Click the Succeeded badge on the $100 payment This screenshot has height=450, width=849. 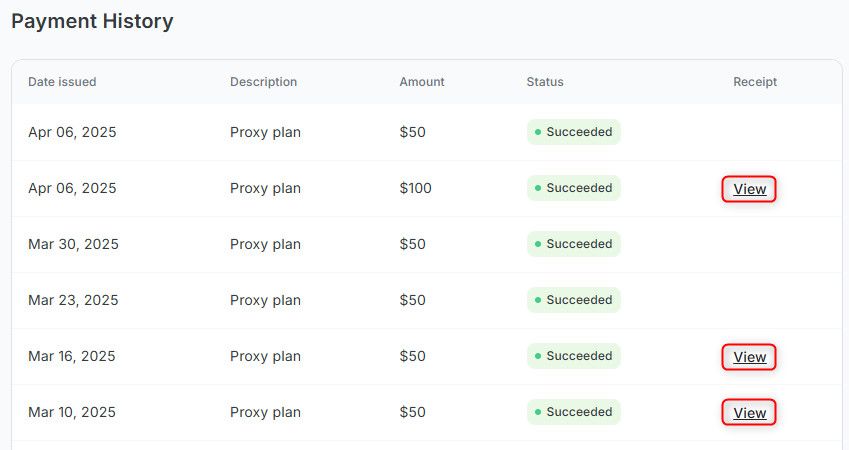(x=574, y=188)
